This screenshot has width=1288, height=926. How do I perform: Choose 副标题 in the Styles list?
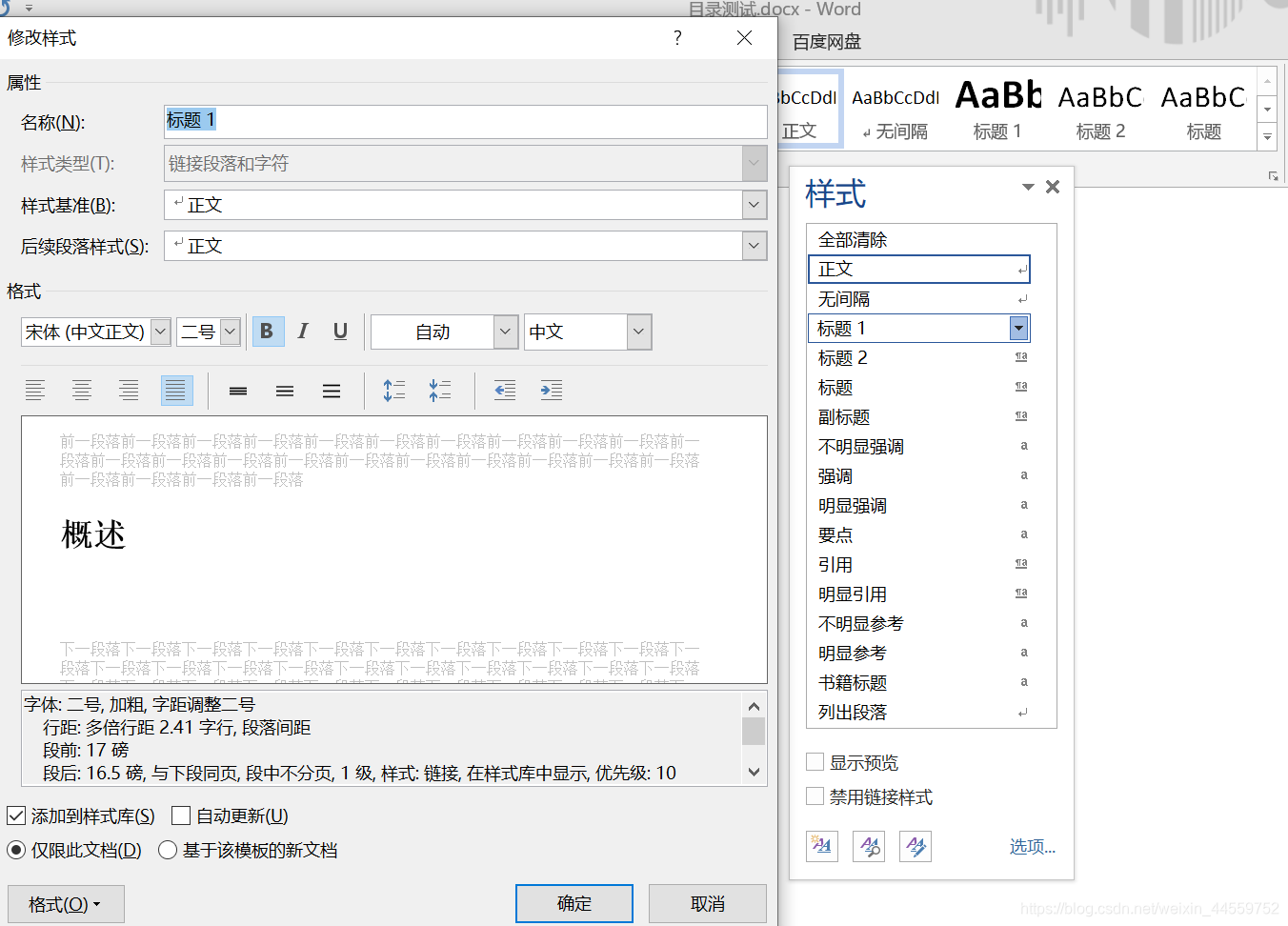919,417
